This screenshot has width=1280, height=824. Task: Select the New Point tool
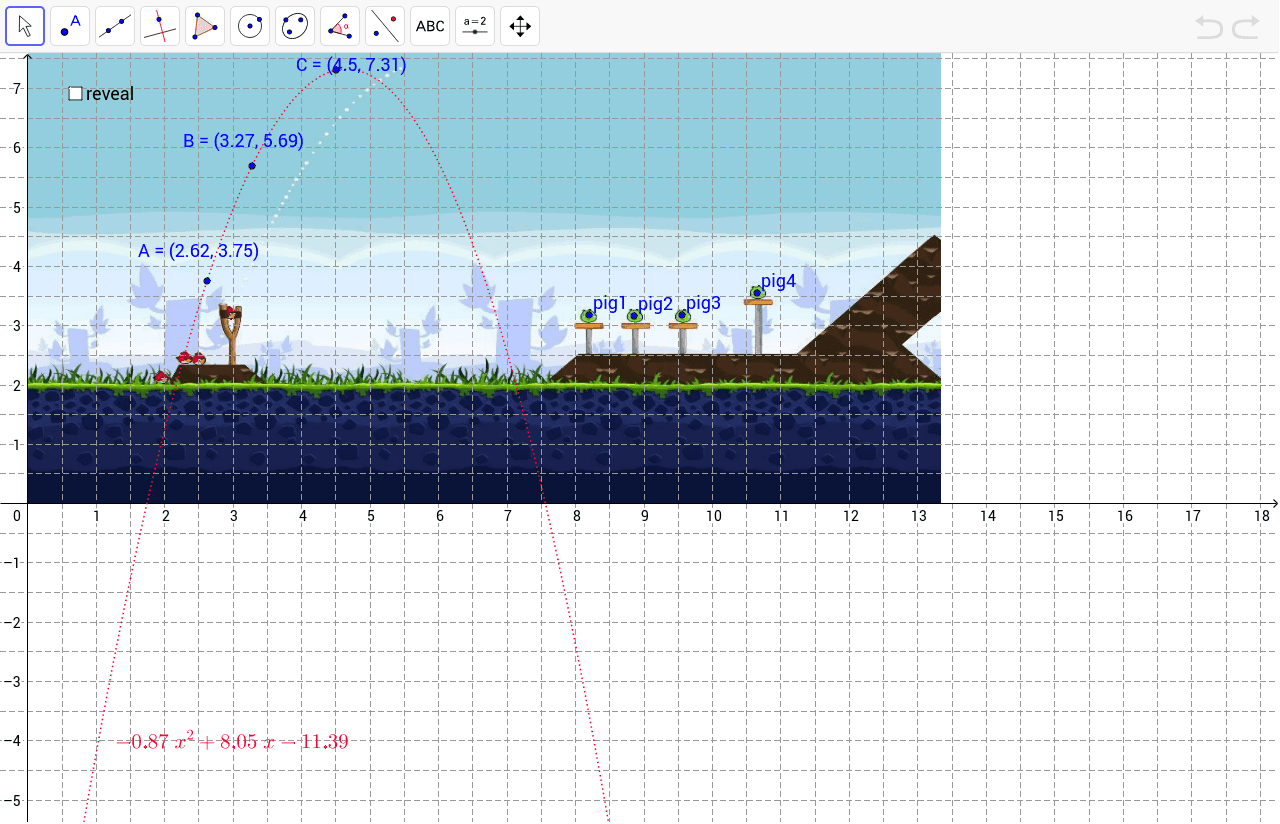[70, 26]
